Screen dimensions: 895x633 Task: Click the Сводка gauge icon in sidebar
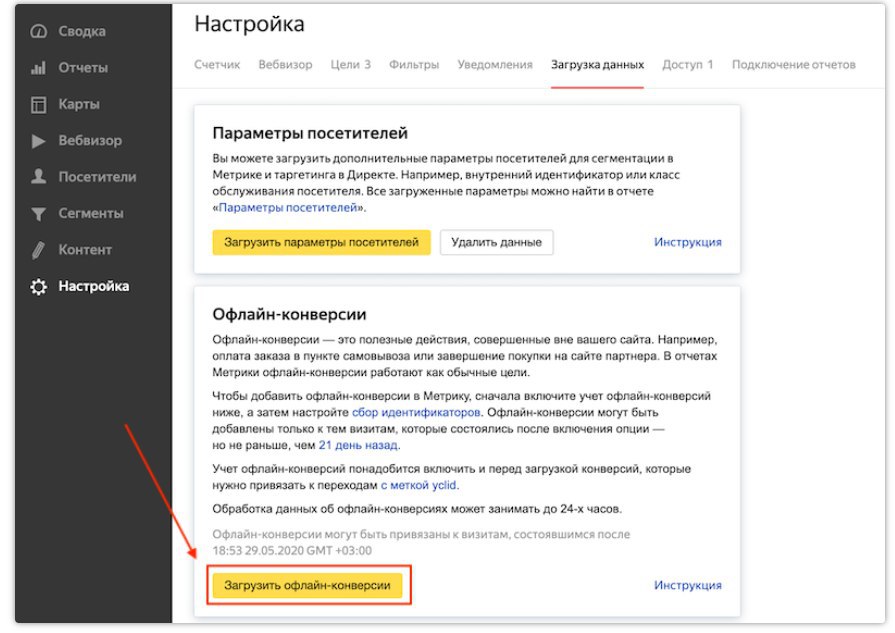coord(39,32)
